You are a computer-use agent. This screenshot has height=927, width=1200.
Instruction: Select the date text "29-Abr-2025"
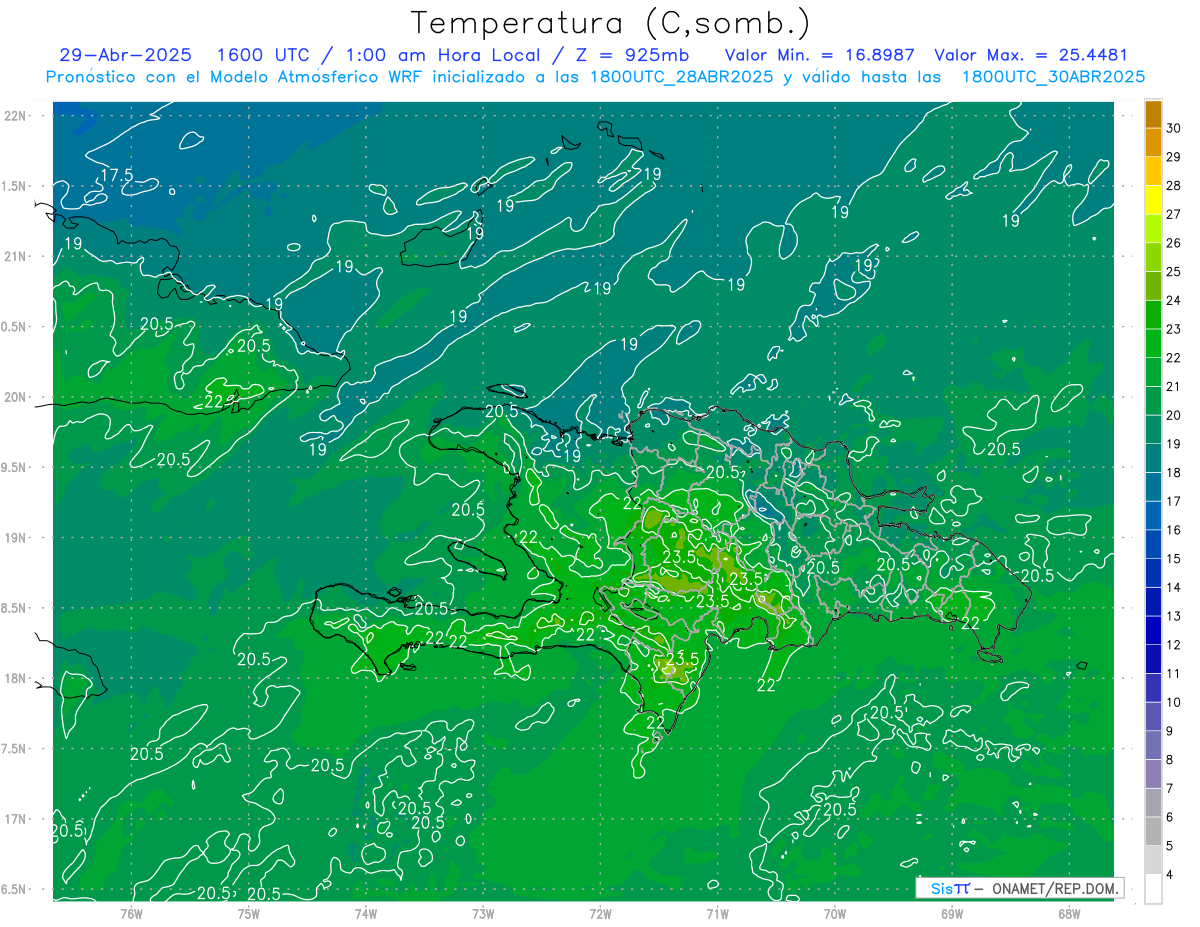124,55
